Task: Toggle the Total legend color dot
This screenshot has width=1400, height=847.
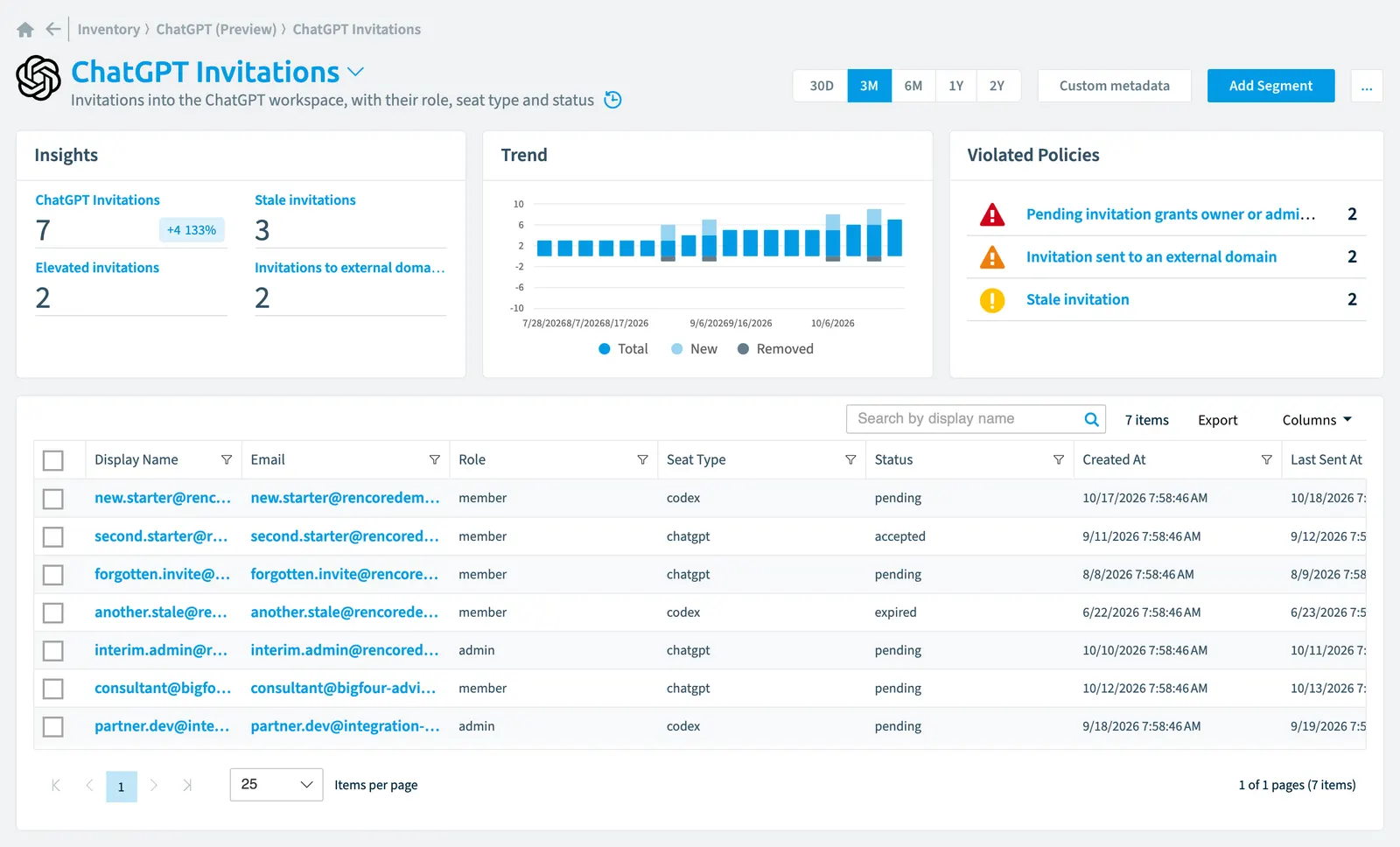Action: pyautogui.click(x=604, y=349)
